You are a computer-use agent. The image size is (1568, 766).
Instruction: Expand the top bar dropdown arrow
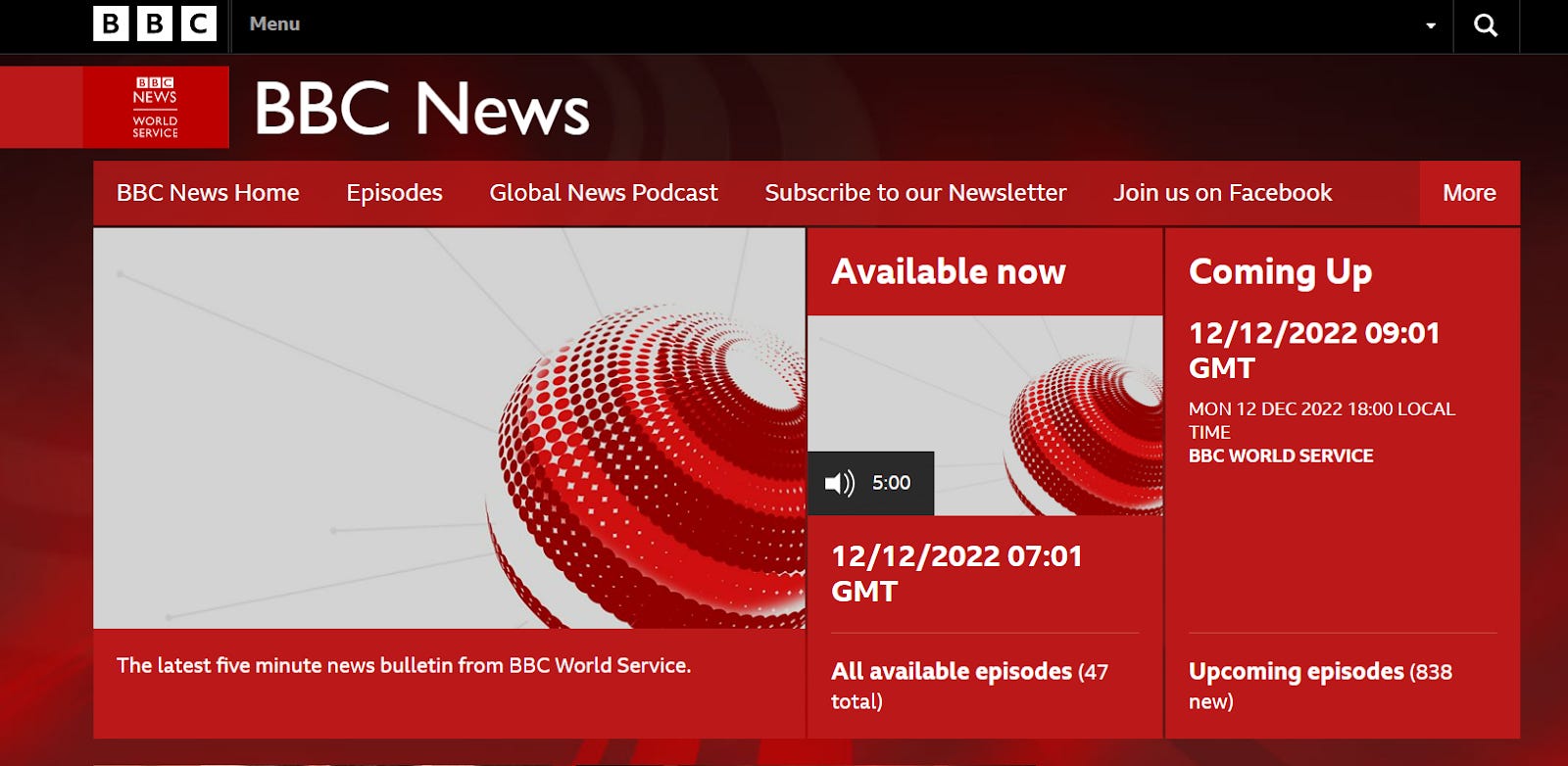1431,26
